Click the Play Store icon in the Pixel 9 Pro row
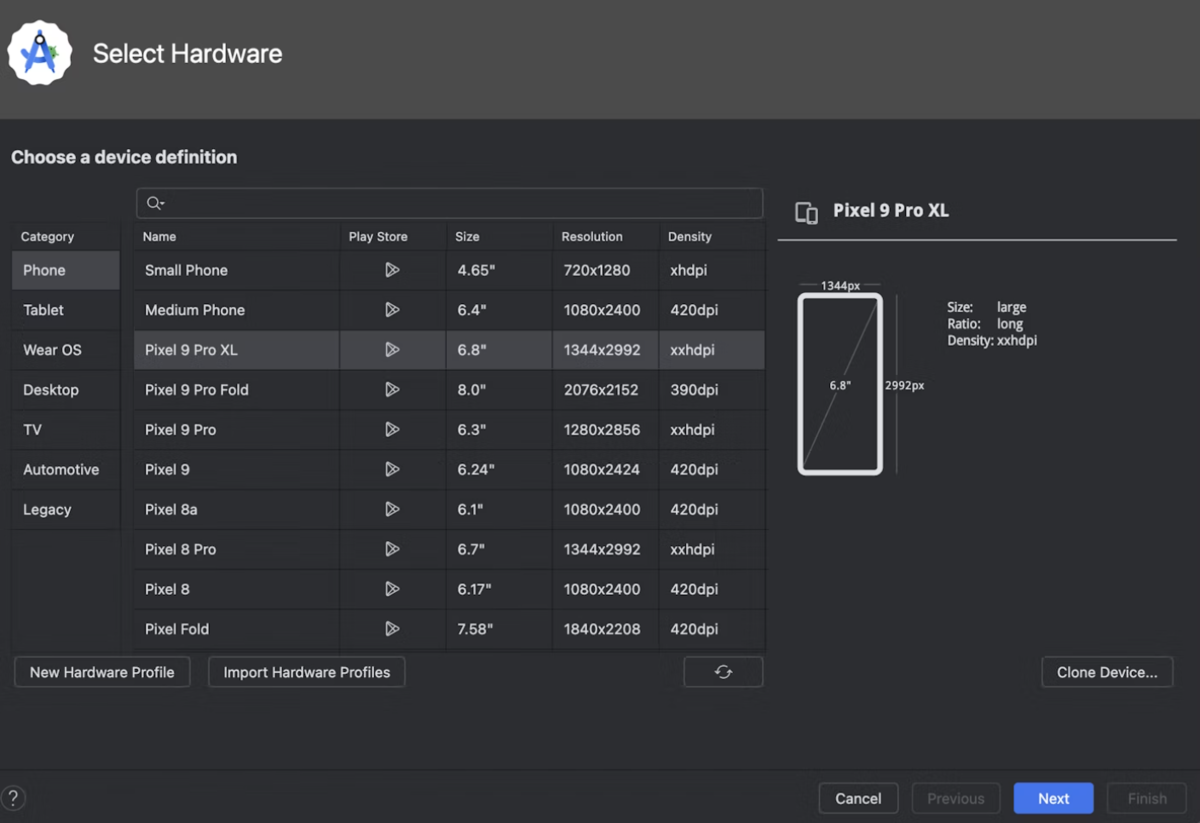This screenshot has width=1200, height=823. click(x=392, y=430)
